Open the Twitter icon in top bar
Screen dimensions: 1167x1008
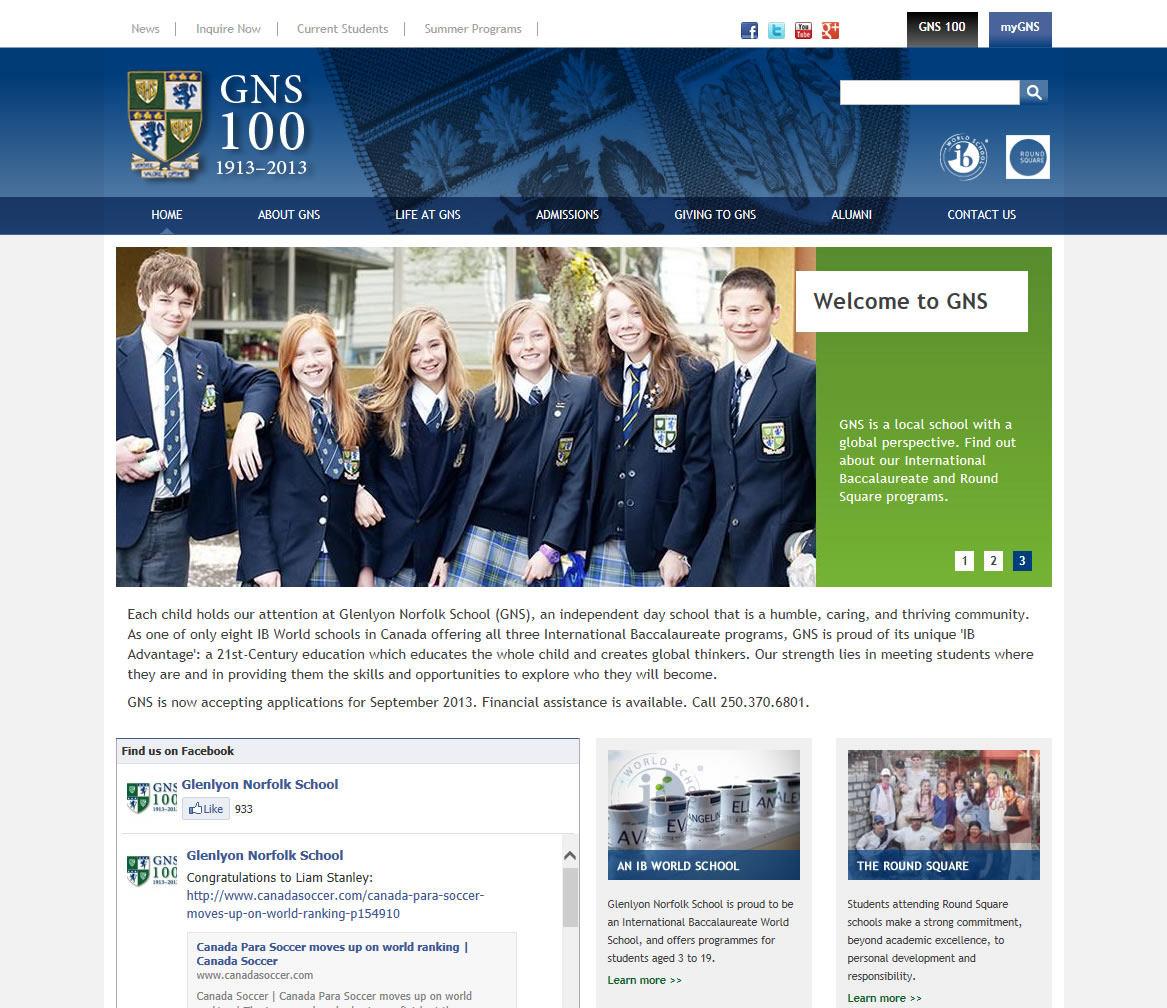click(x=776, y=31)
